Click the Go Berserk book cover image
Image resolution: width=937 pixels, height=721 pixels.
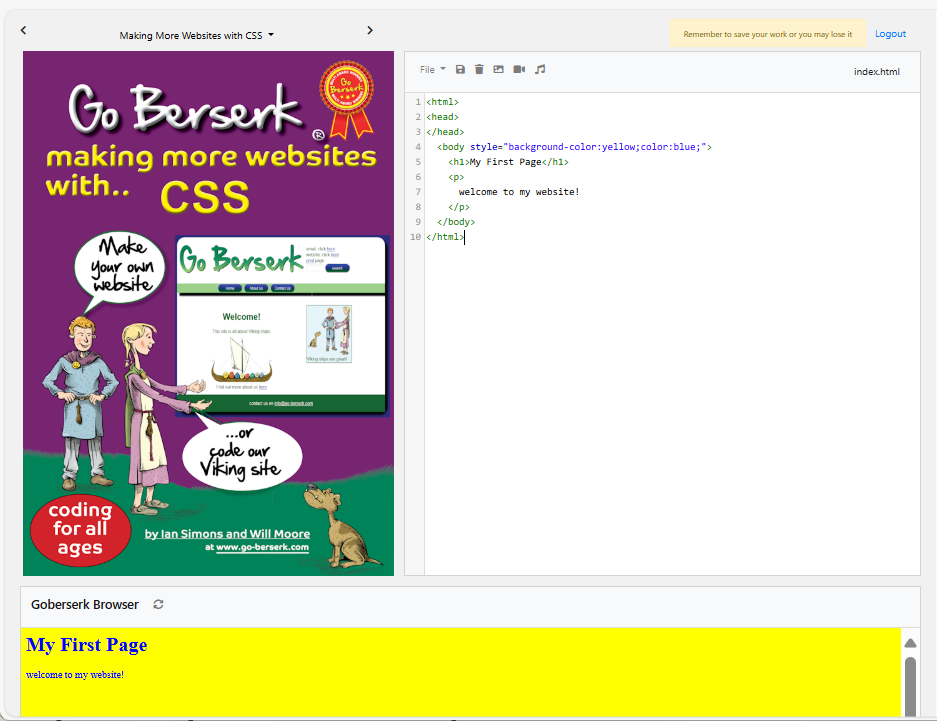209,313
